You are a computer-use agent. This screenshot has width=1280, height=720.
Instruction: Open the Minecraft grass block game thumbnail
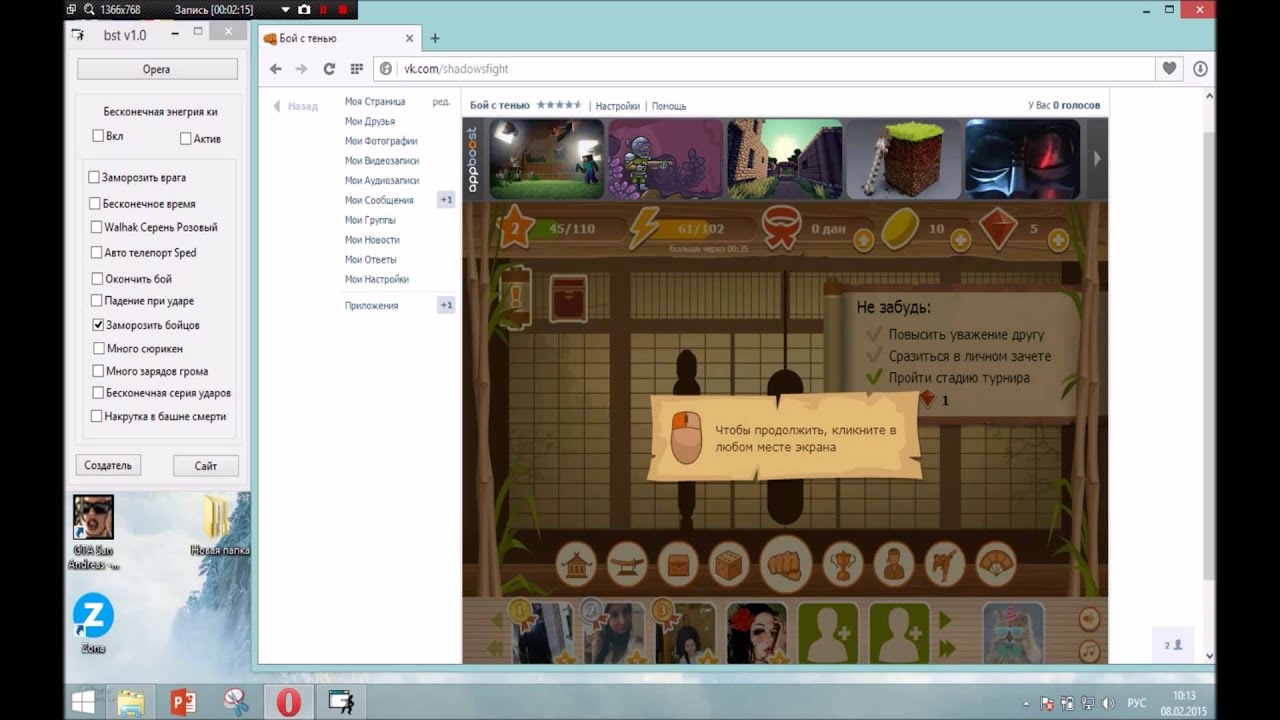click(x=904, y=158)
